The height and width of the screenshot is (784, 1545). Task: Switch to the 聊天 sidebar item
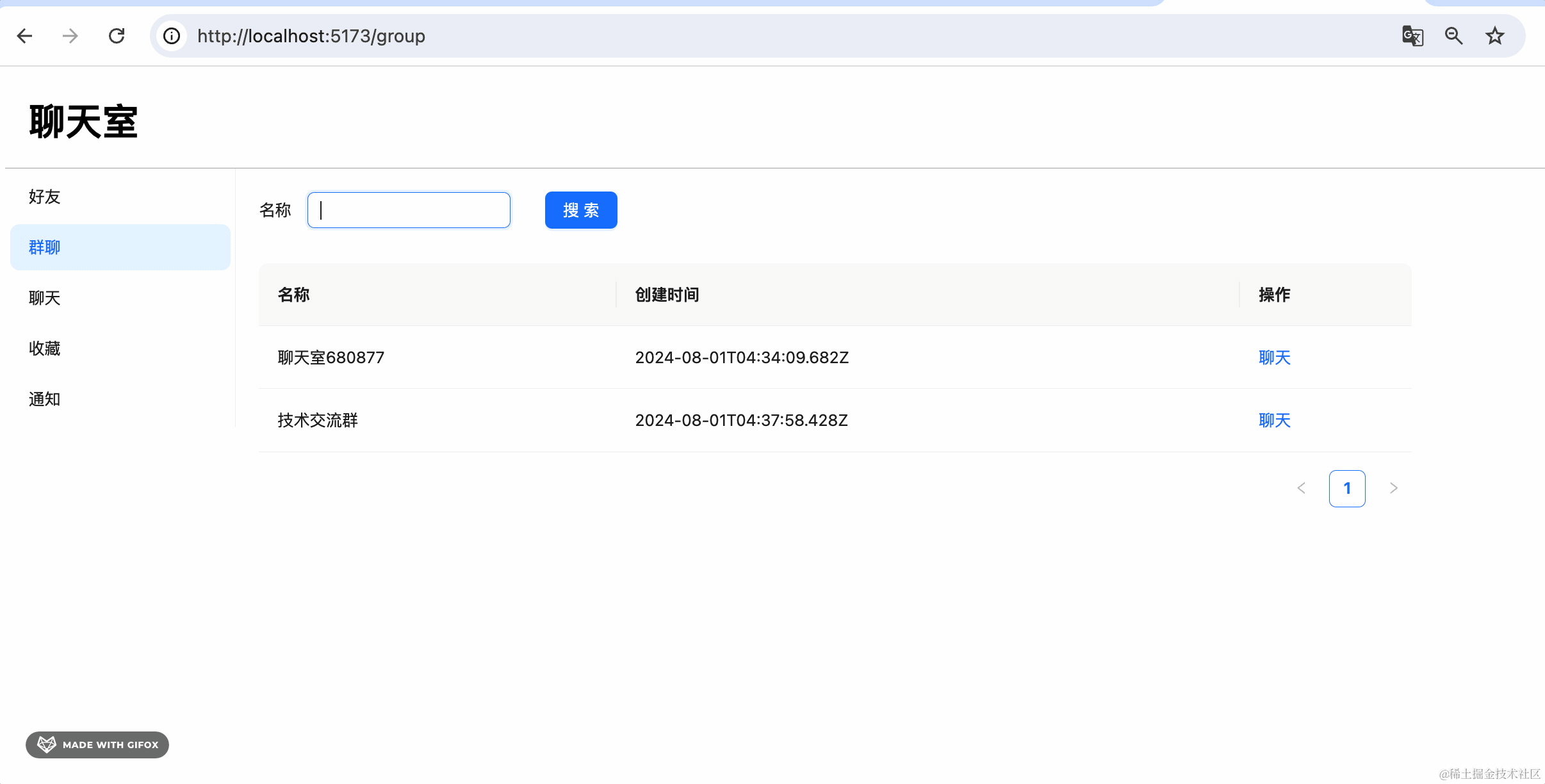point(45,298)
